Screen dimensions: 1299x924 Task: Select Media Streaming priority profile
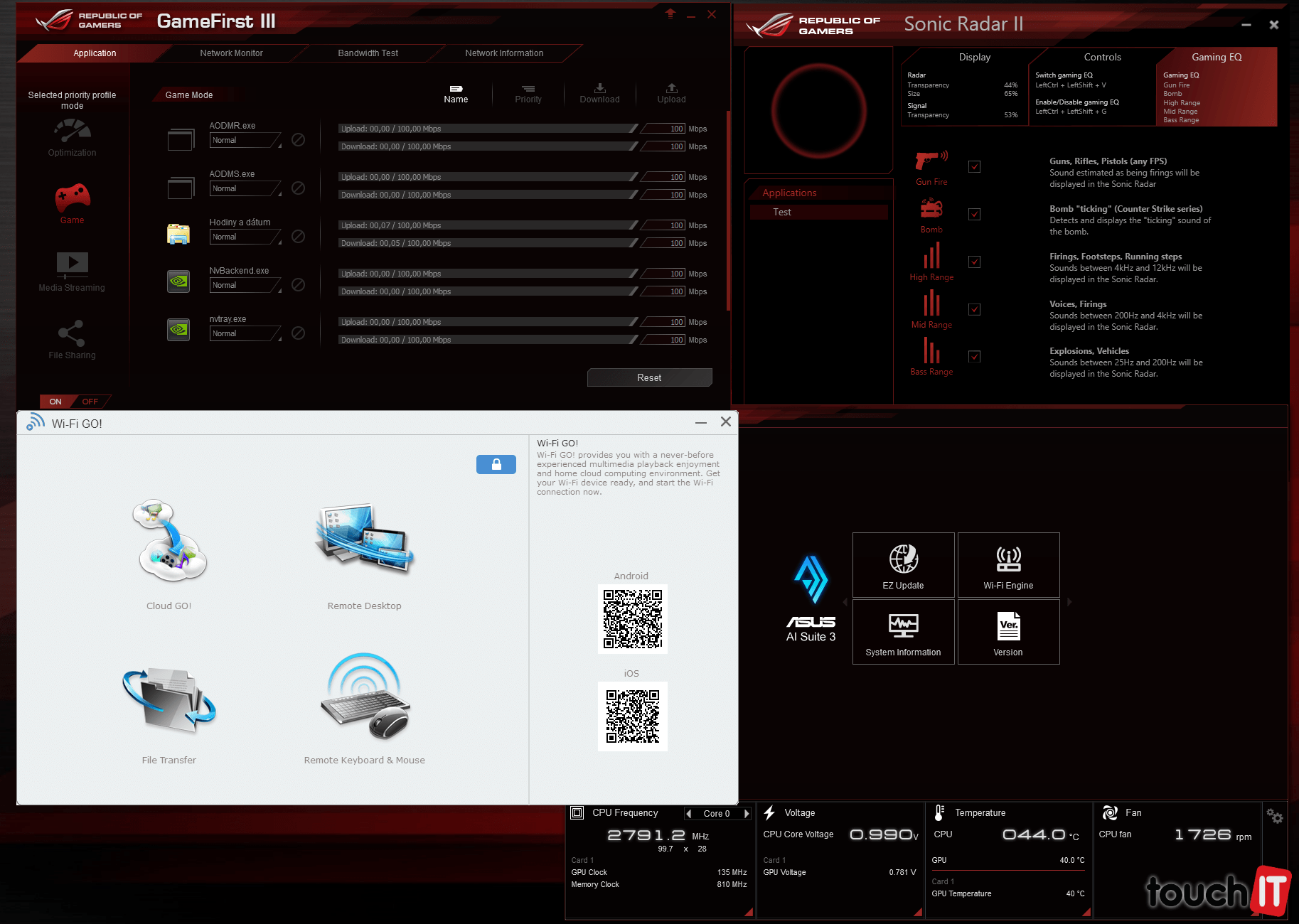click(x=72, y=271)
